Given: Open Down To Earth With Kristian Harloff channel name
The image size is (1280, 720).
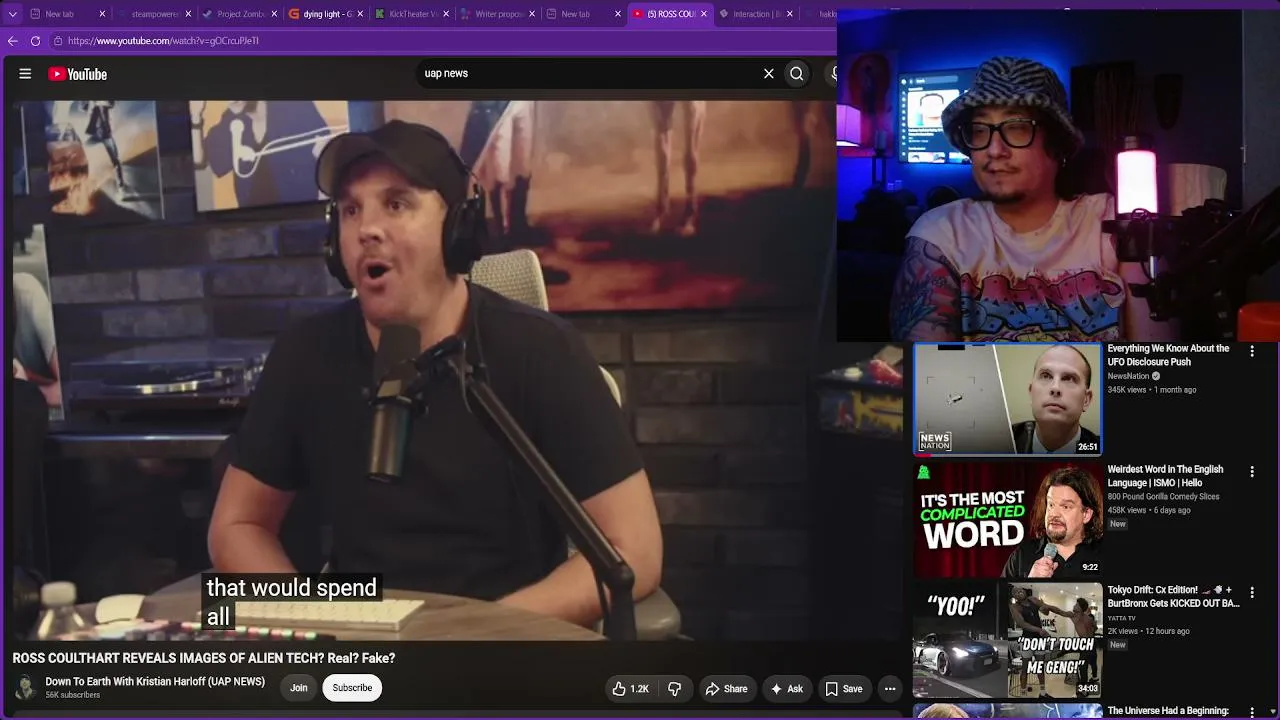Looking at the screenshot, I should (x=155, y=682).
